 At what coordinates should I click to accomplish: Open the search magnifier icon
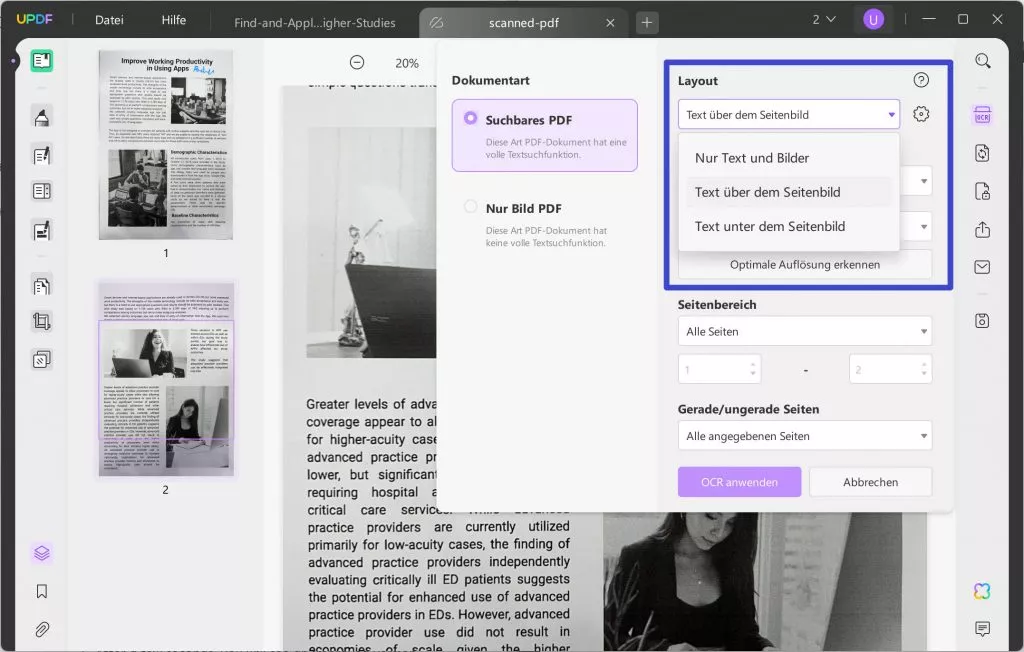click(982, 62)
